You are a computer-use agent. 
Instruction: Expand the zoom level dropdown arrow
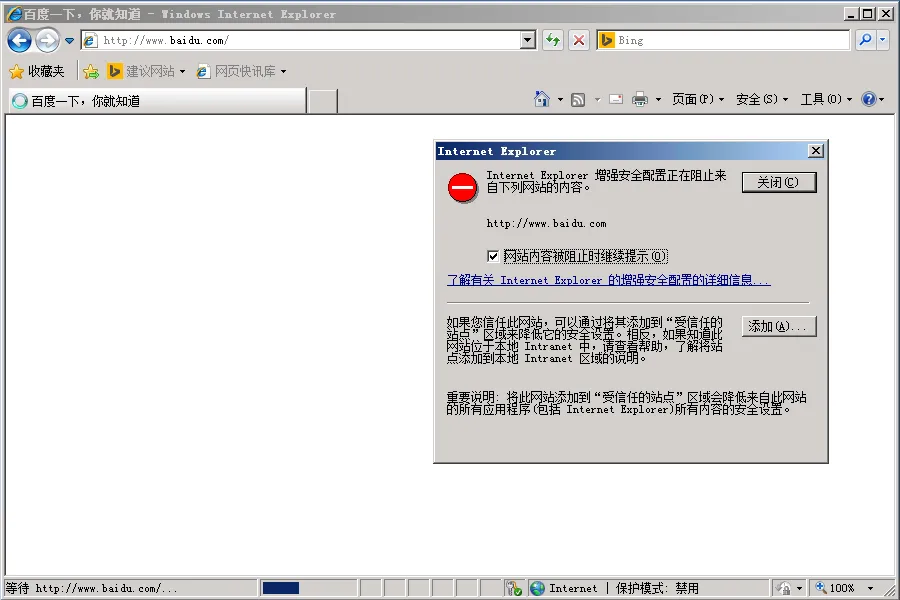tap(871, 588)
